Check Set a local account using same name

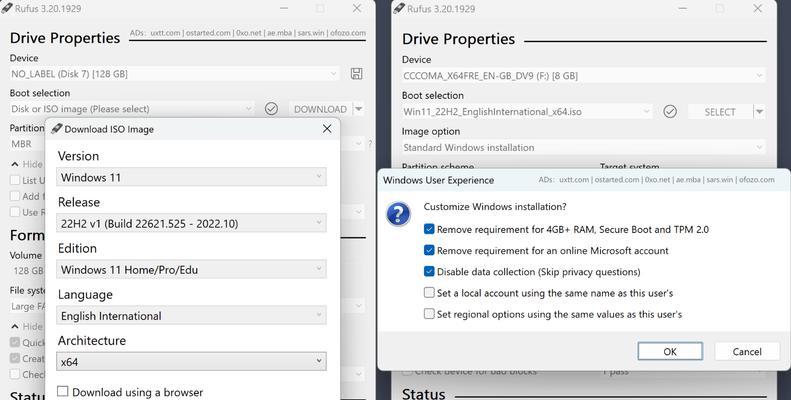(x=429, y=293)
